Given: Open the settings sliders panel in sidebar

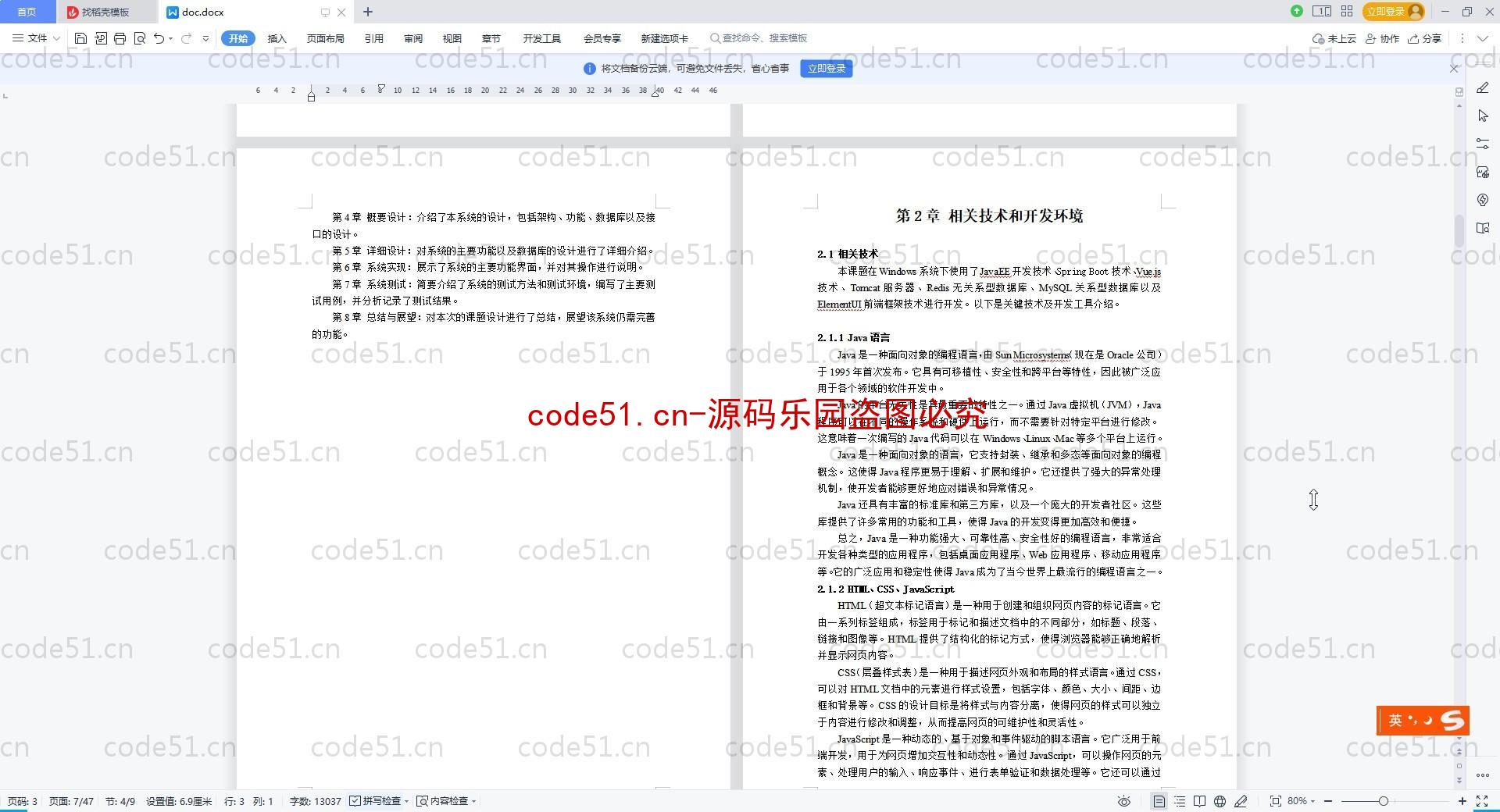Looking at the screenshot, I should pyautogui.click(x=1483, y=144).
